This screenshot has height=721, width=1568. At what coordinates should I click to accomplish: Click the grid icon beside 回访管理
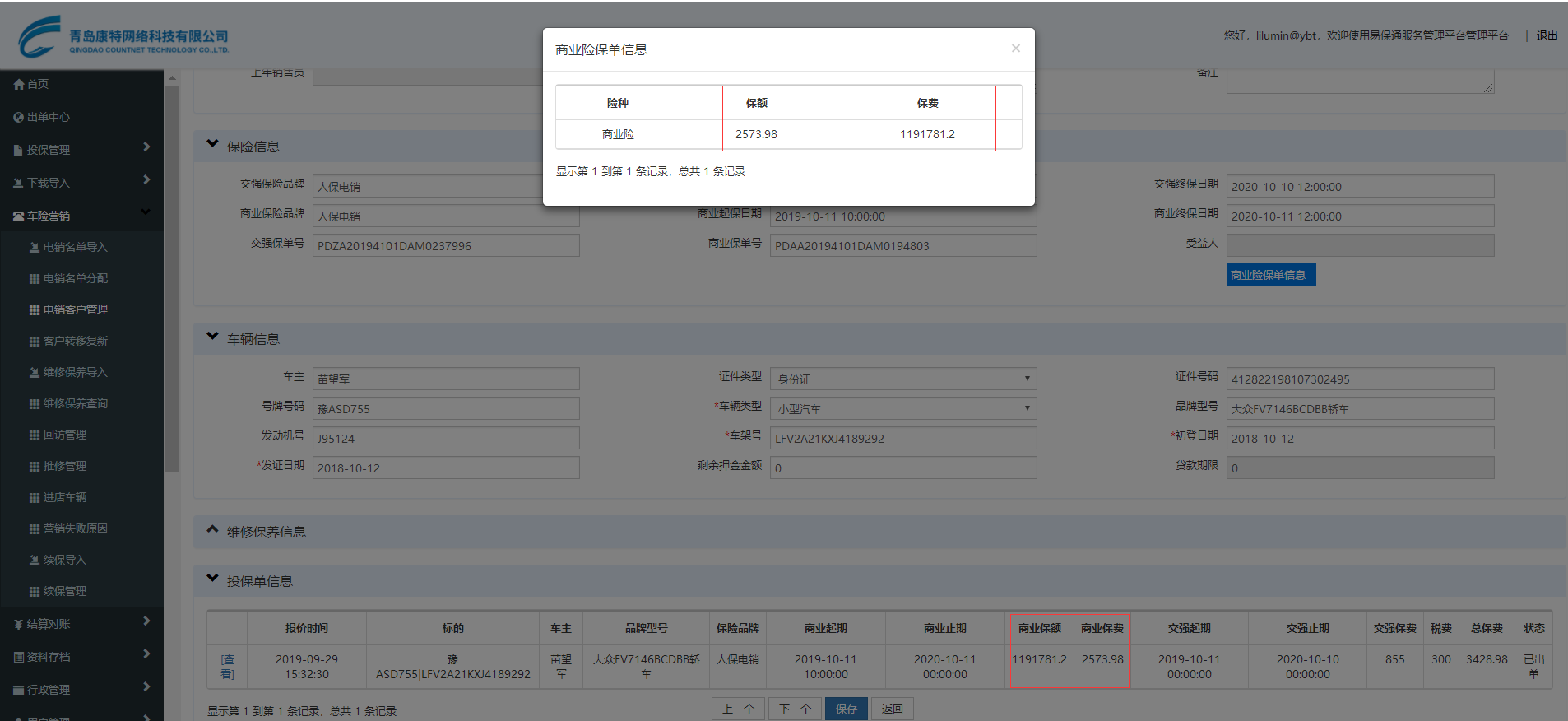click(35, 435)
